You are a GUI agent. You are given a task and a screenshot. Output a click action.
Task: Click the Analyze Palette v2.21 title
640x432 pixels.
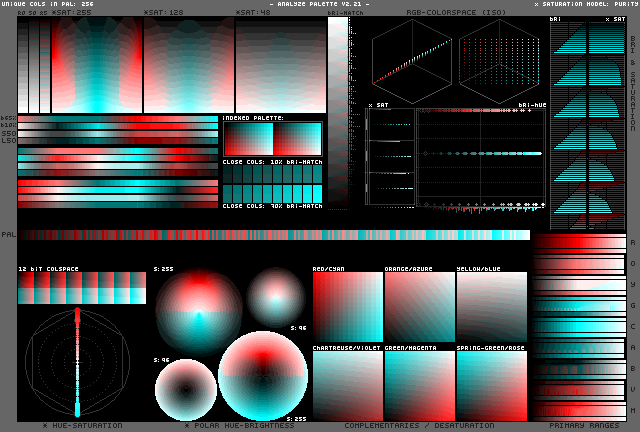(319, 4)
